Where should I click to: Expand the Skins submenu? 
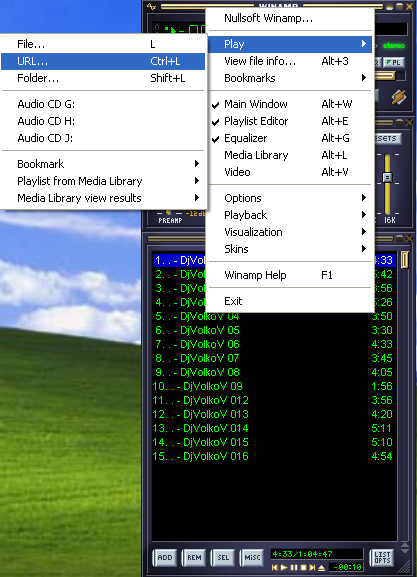(x=290, y=249)
